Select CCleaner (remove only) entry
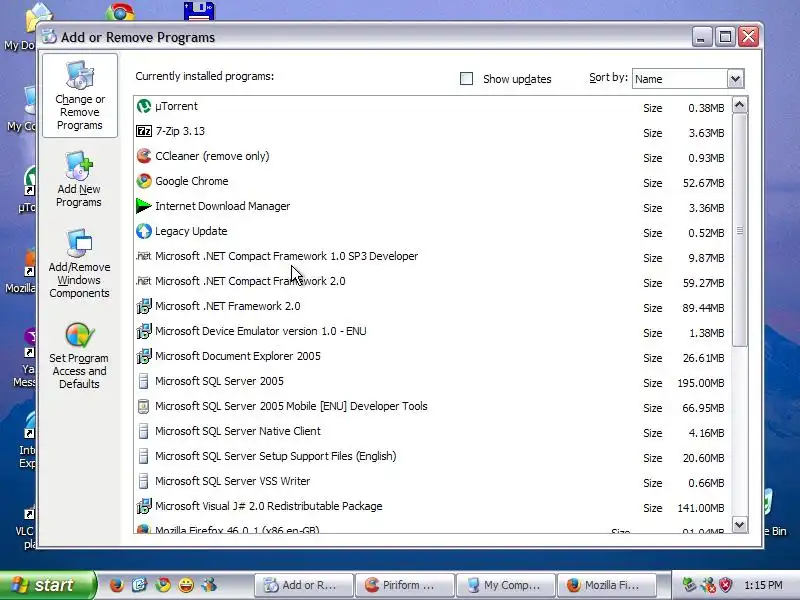This screenshot has height=600, width=800. 212,156
